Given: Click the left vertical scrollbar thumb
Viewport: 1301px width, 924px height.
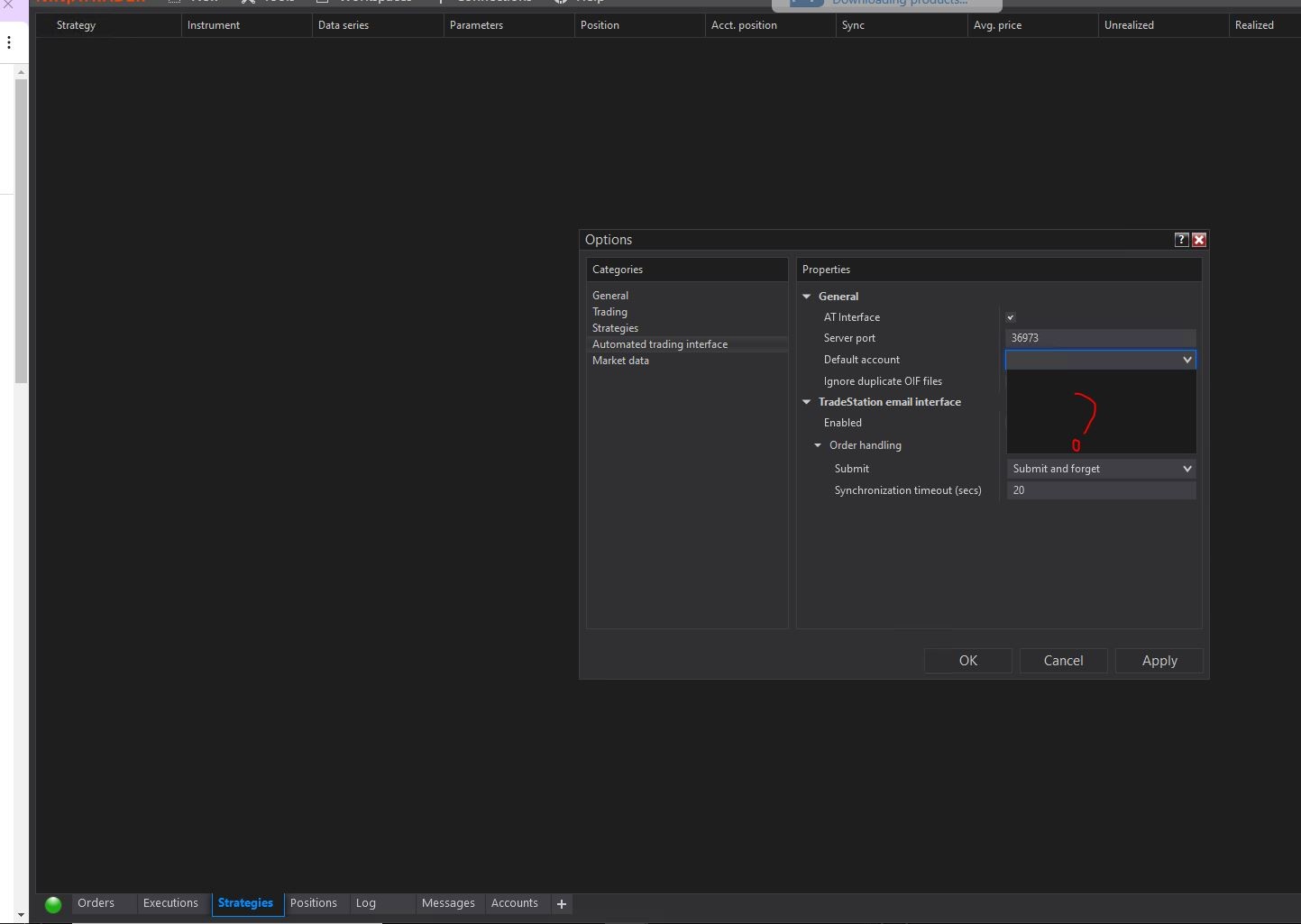Looking at the screenshot, I should (21, 232).
